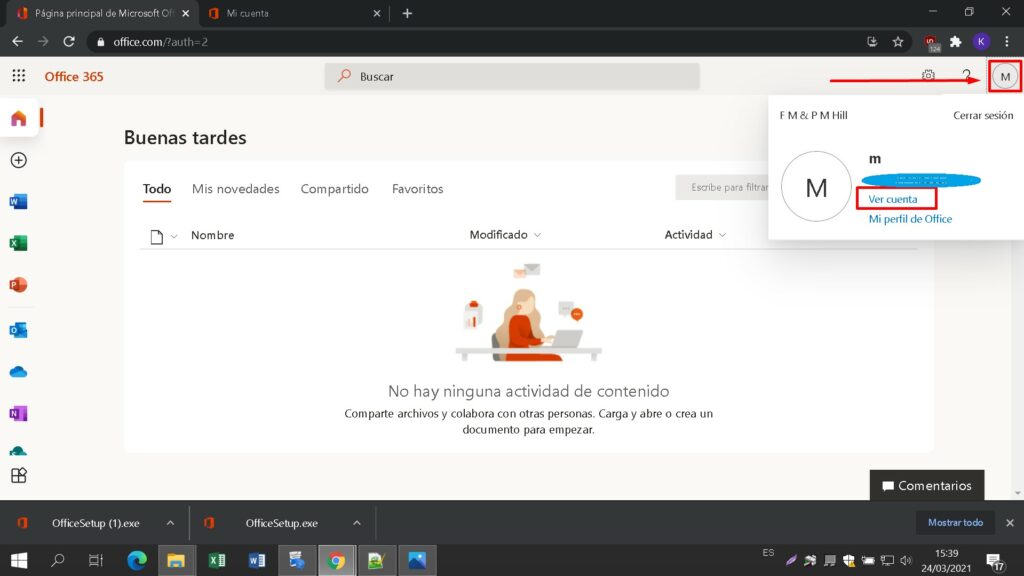1024x576 pixels.
Task: Expand the Actividad column dropdown
Action: coord(722,235)
